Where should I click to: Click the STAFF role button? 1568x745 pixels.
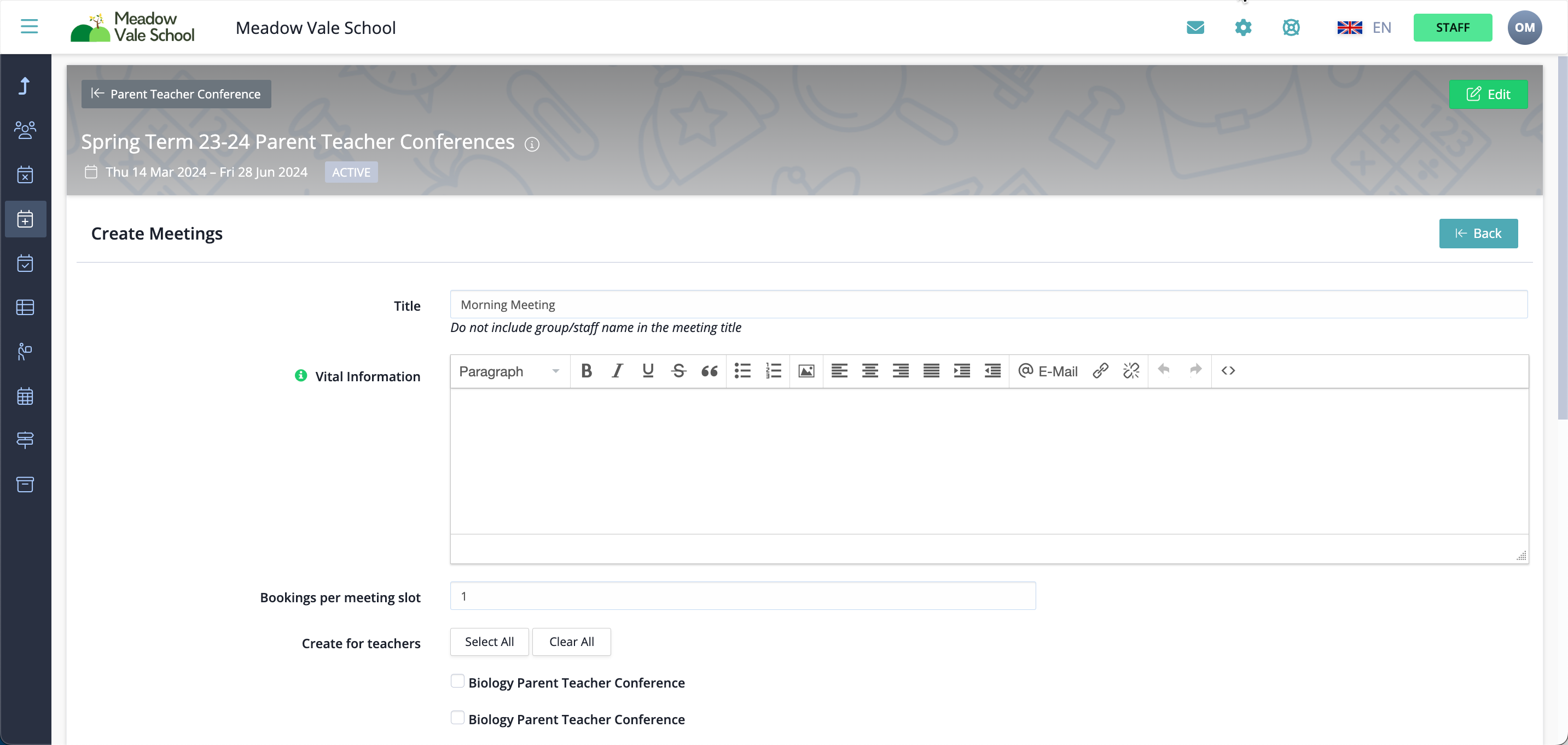pos(1453,27)
